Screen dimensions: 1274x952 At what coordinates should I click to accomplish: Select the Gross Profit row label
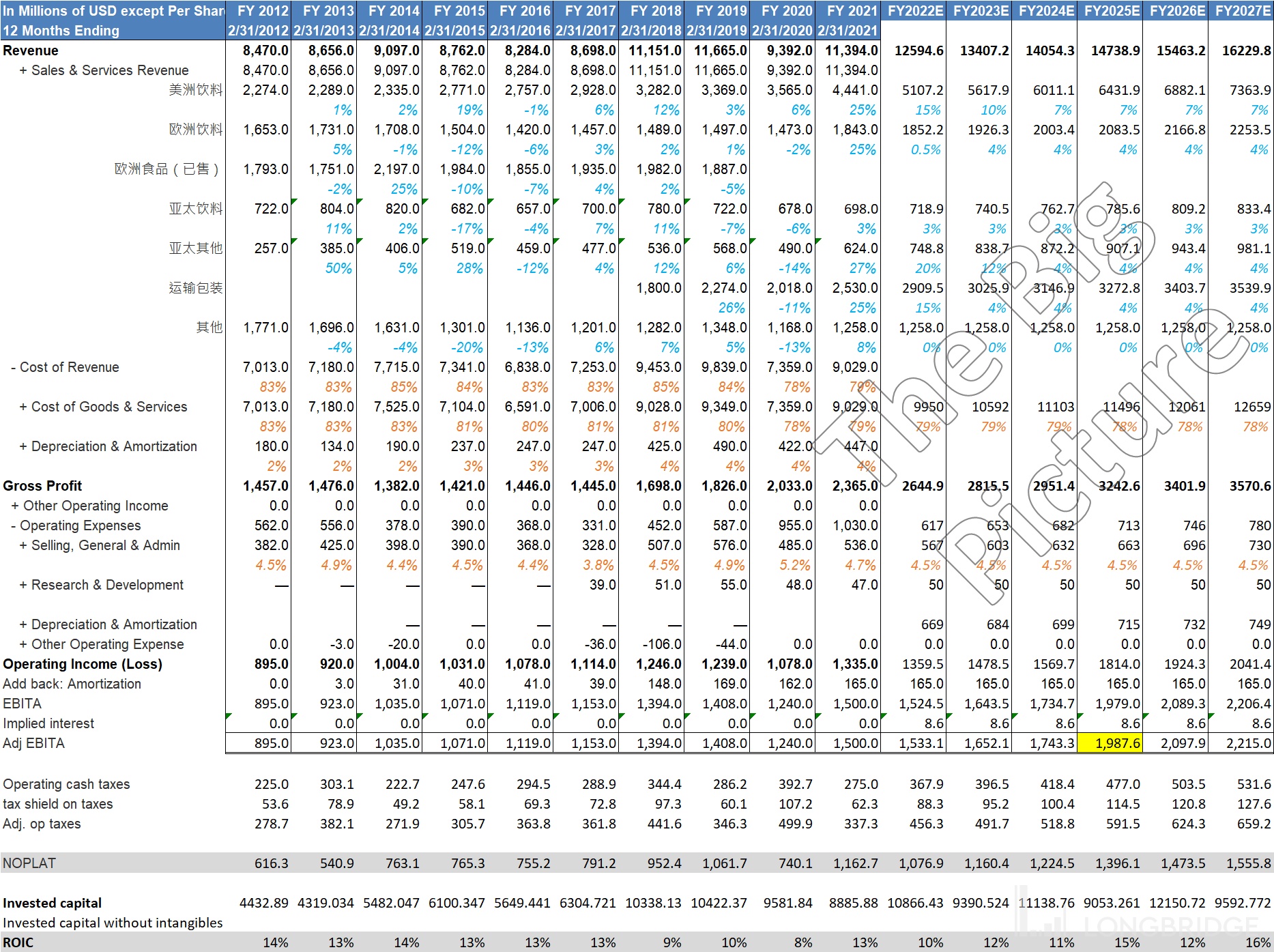tap(42, 486)
